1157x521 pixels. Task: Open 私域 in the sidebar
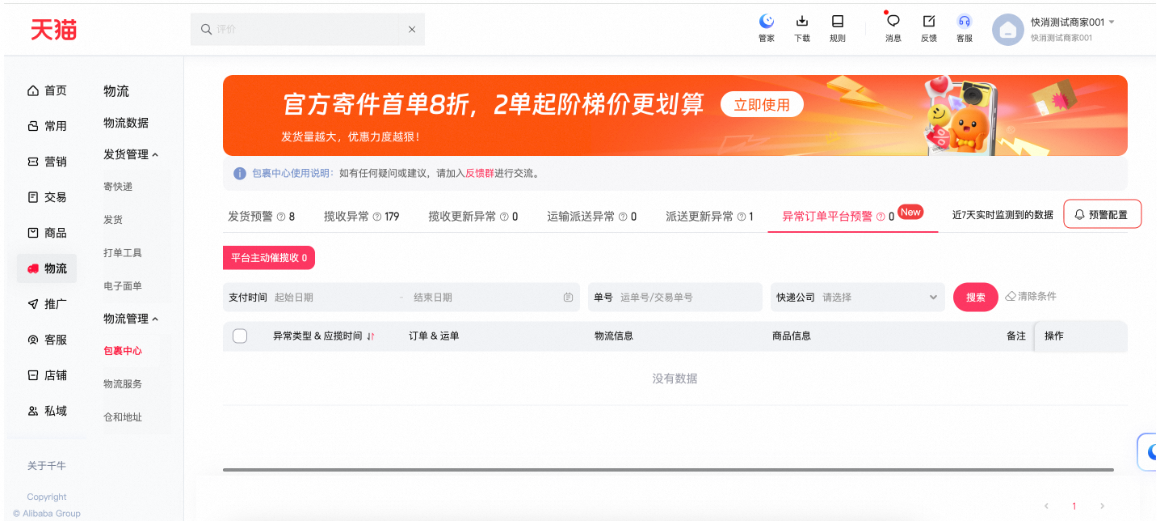pyautogui.click(x=48, y=411)
